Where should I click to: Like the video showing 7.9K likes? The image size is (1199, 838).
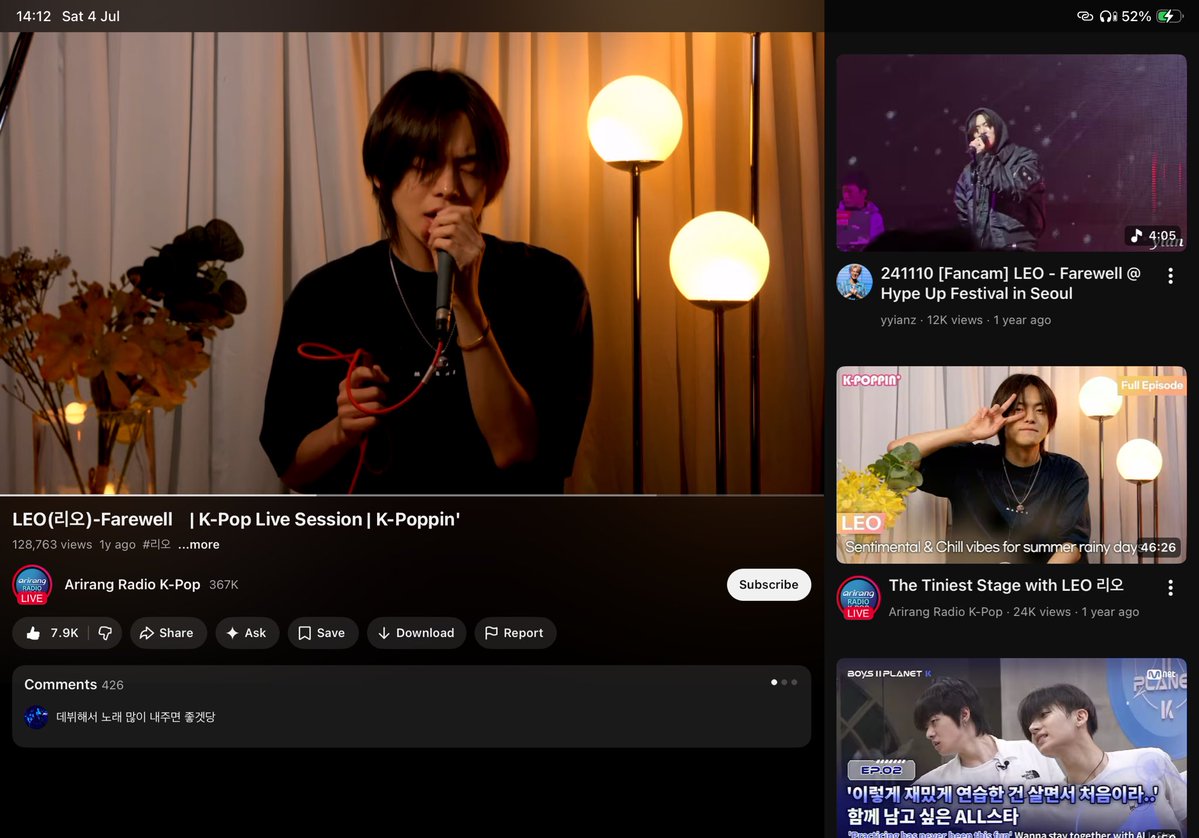(x=51, y=633)
